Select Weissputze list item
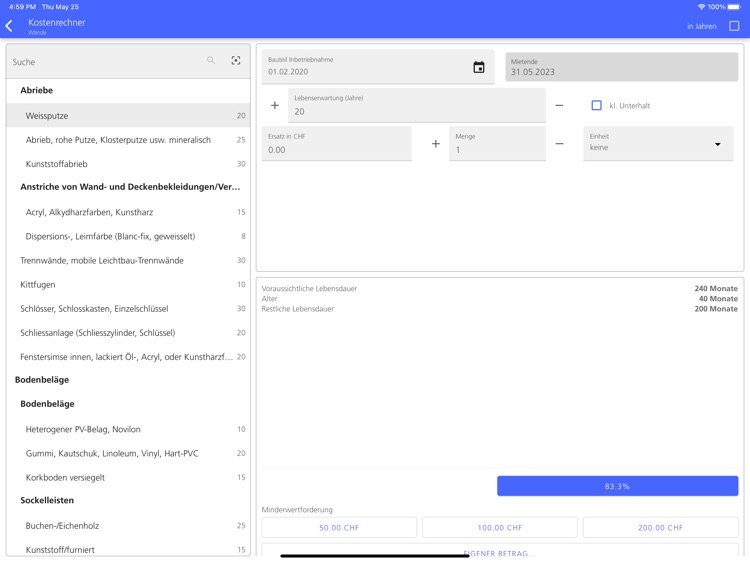This screenshot has height=562, width=750. pyautogui.click(x=128, y=116)
